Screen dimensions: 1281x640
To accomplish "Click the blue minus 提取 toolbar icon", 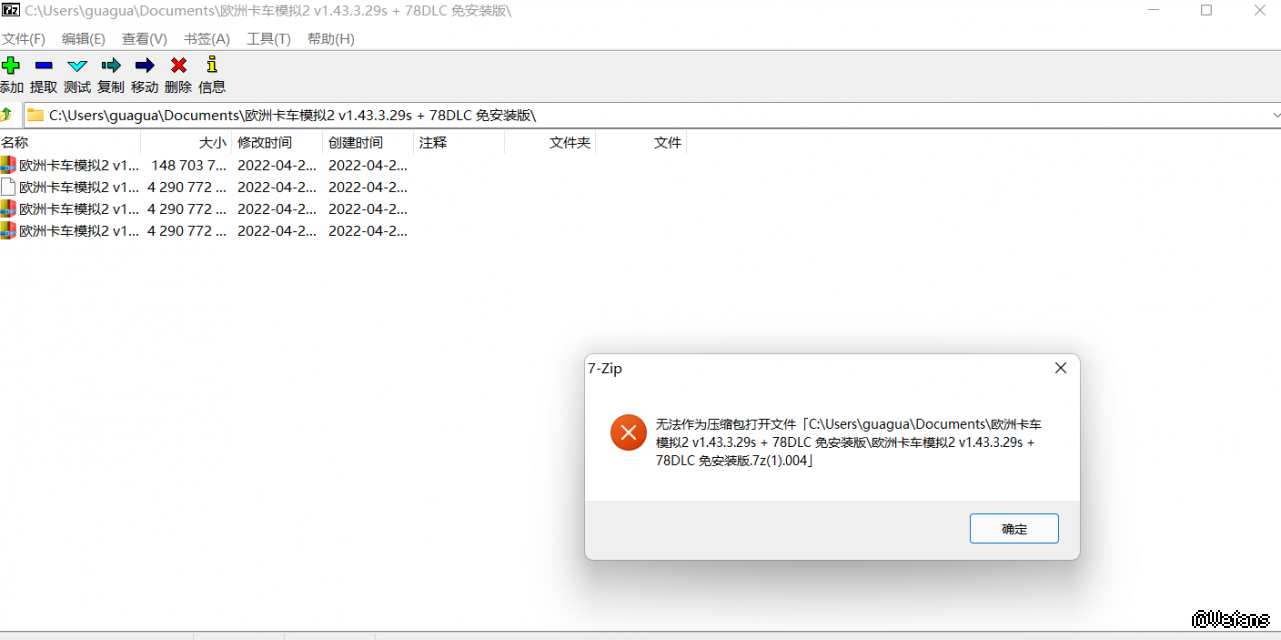I will coord(43,65).
